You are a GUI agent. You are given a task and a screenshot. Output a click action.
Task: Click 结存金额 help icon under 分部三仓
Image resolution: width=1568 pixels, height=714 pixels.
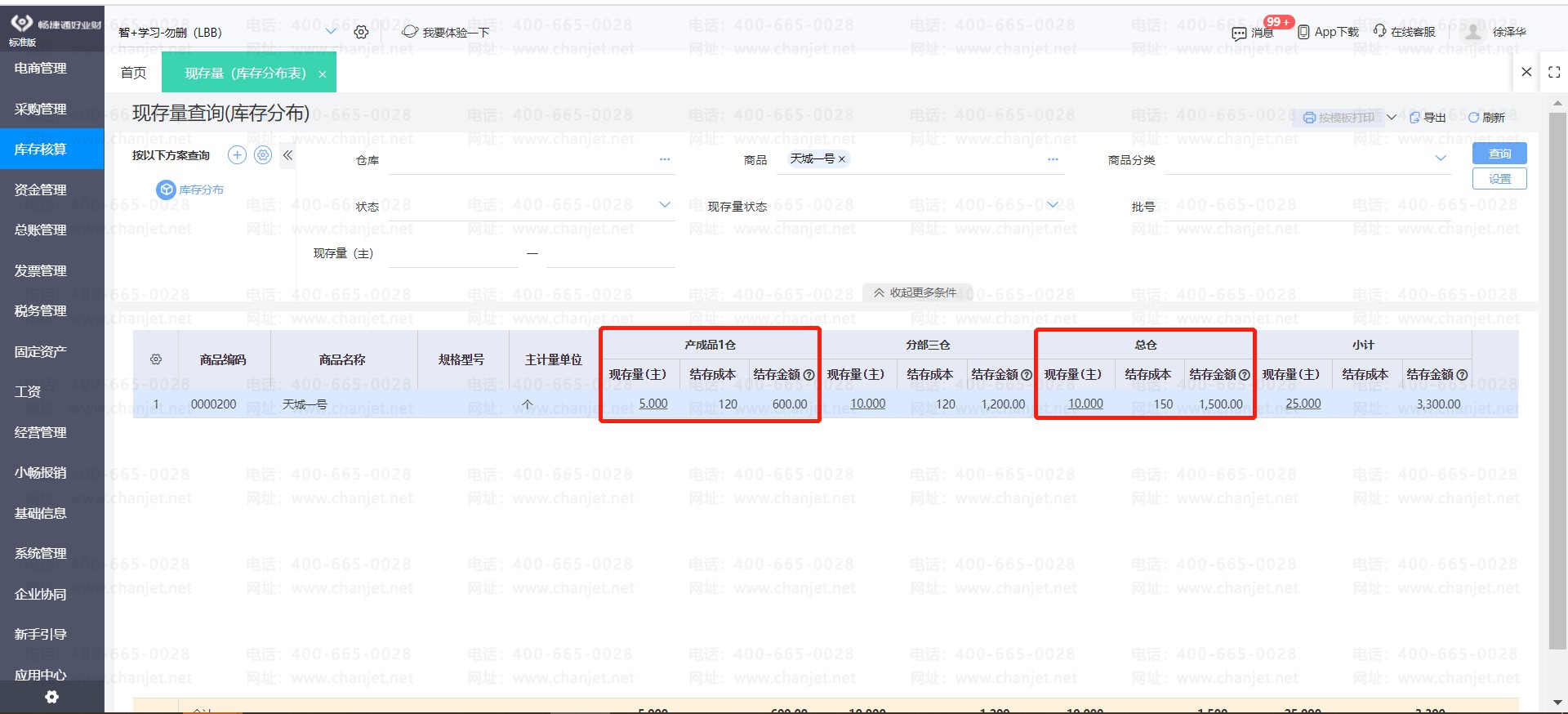[x=1027, y=375]
